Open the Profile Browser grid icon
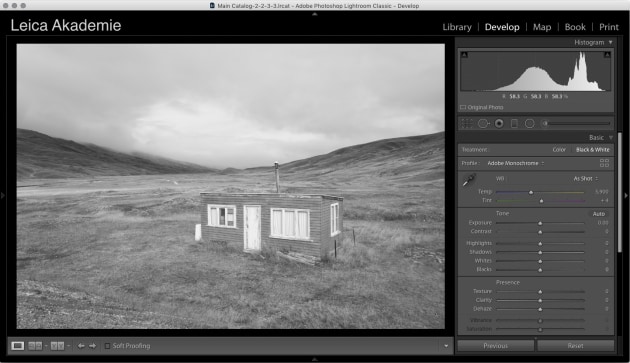This screenshot has height=363, width=630. (x=604, y=163)
